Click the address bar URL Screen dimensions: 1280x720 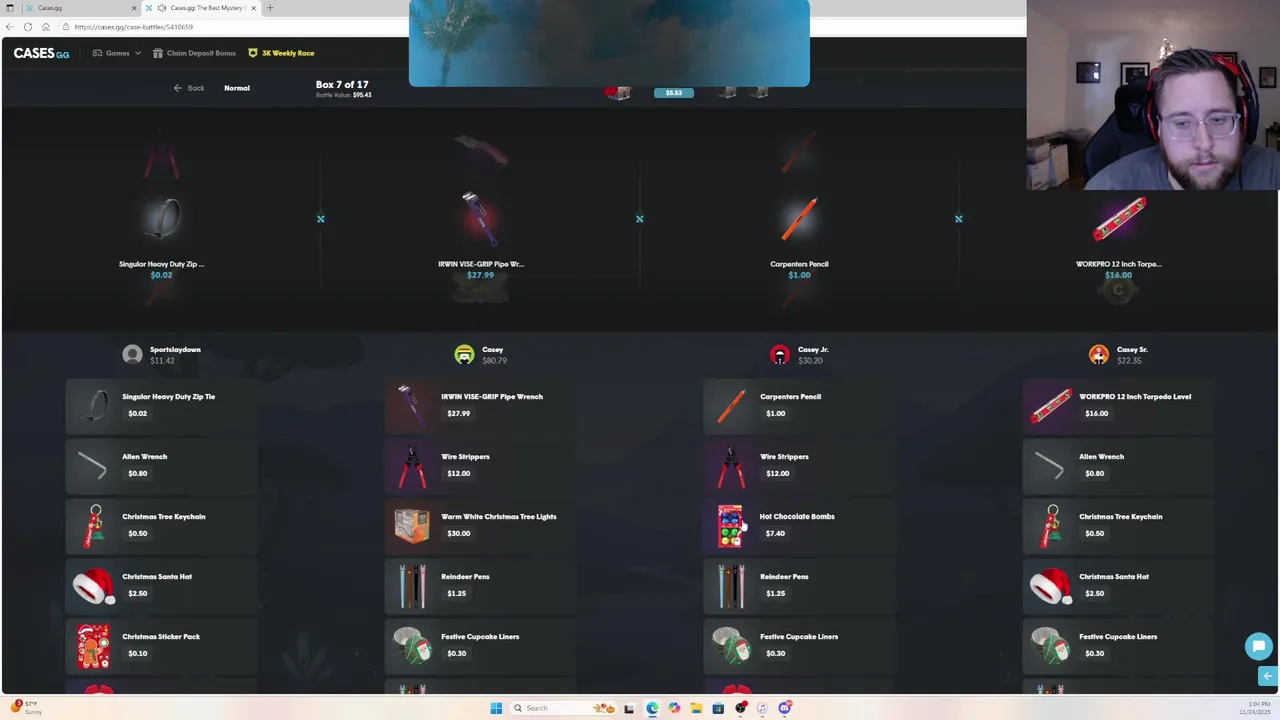point(133,27)
